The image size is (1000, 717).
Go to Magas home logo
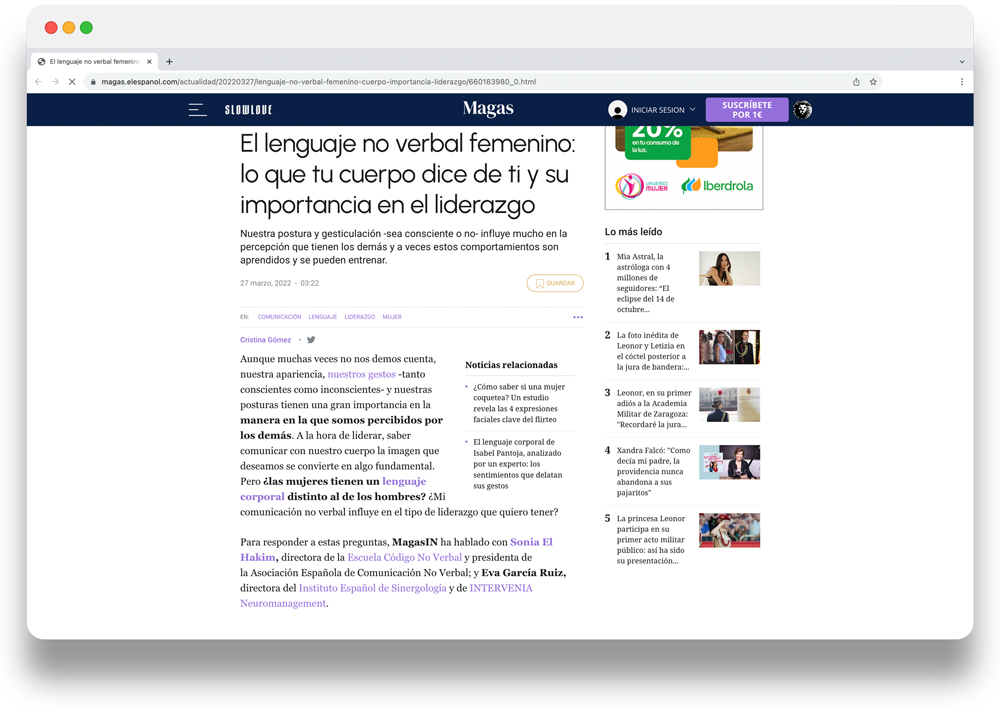click(488, 108)
